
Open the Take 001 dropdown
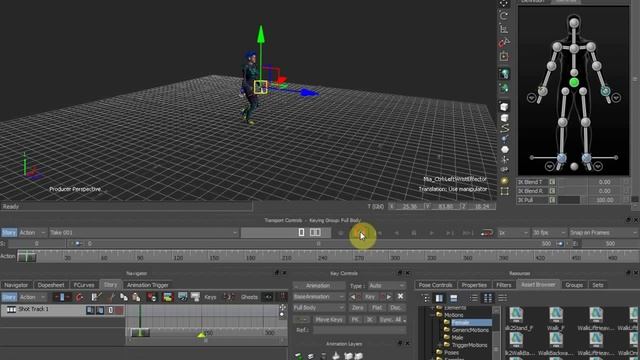144,233
